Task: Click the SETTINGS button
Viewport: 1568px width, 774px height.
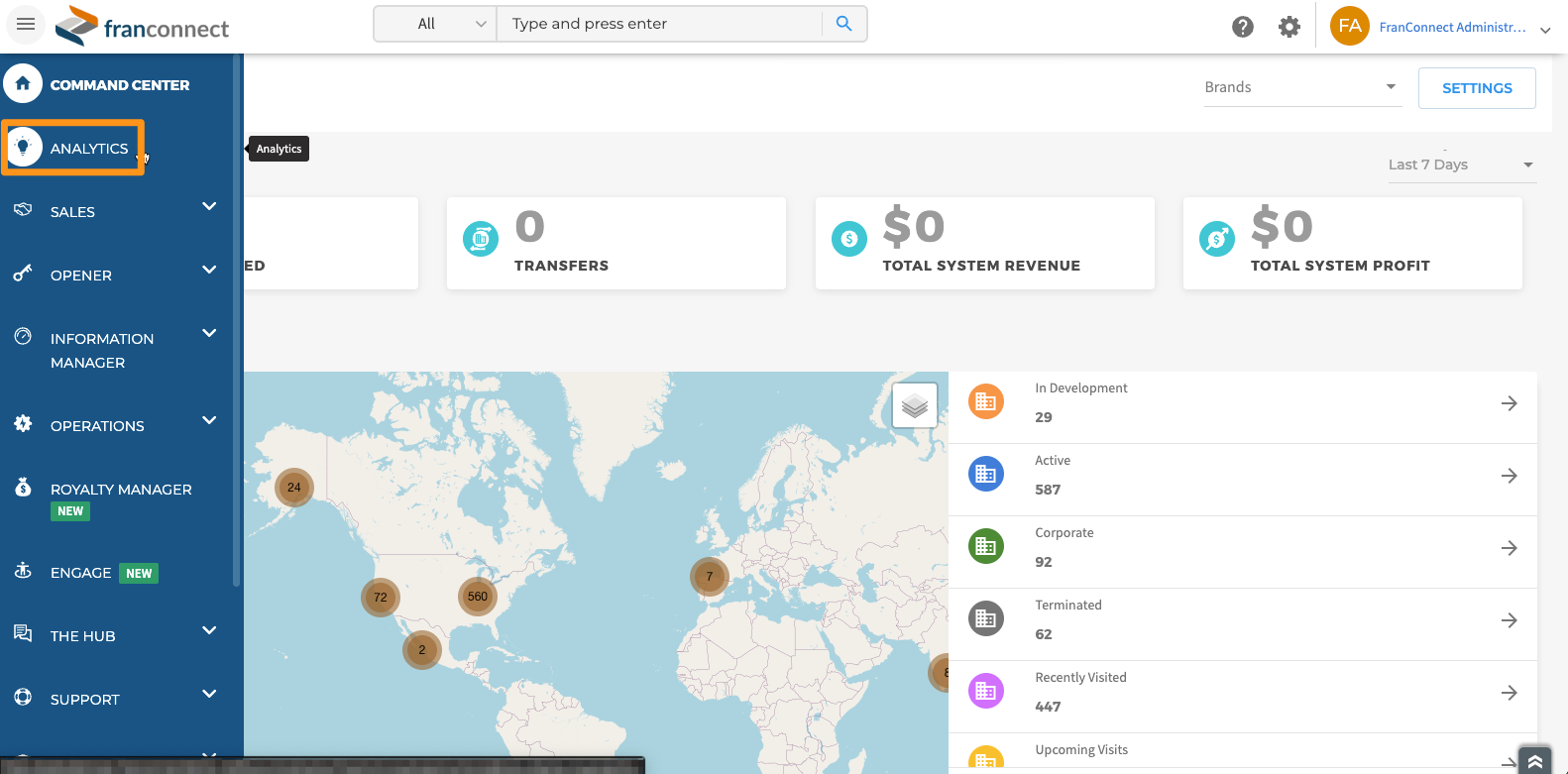Action: pos(1477,88)
